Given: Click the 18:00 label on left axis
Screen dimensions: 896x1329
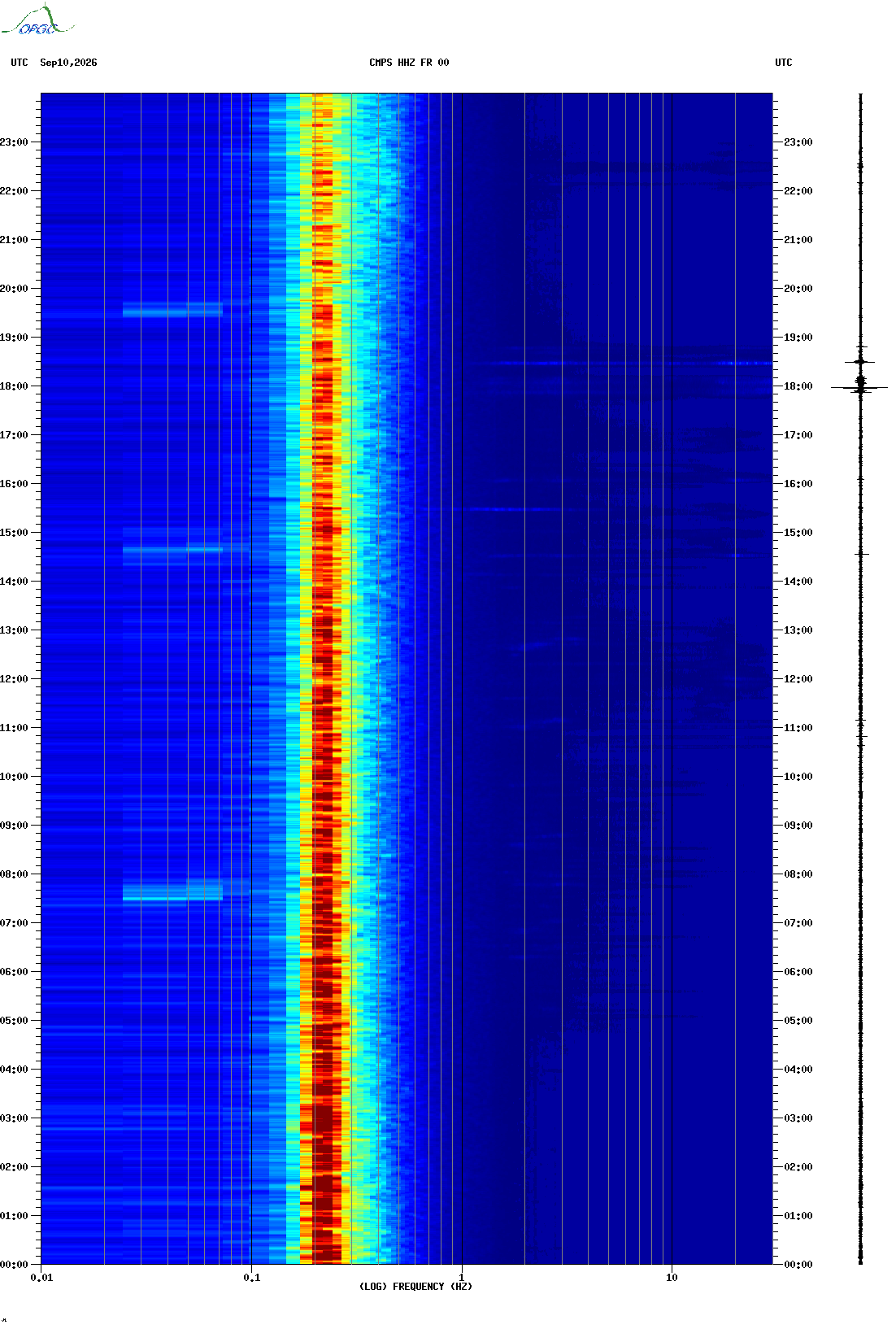Looking at the screenshot, I should coord(14,386).
